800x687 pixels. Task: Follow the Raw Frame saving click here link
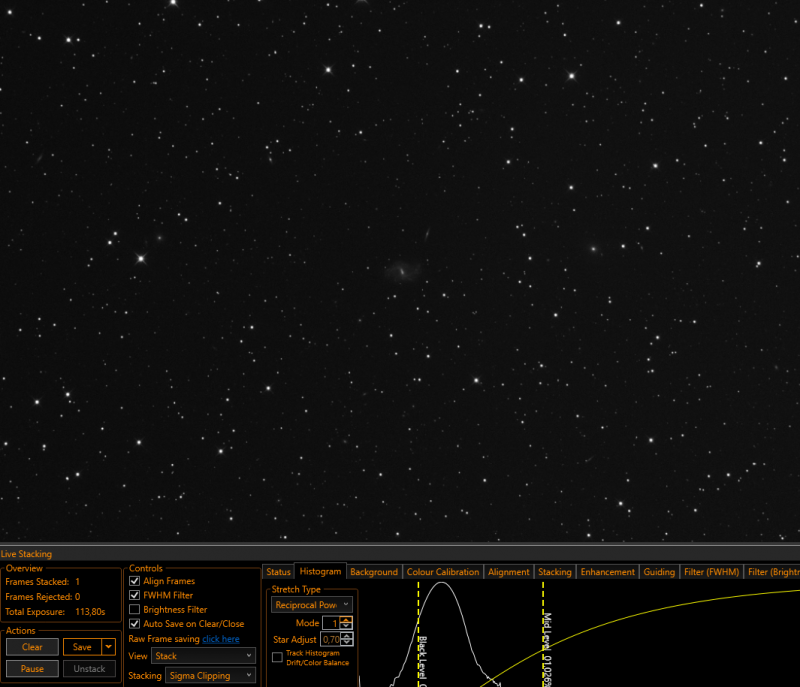[x=221, y=639]
